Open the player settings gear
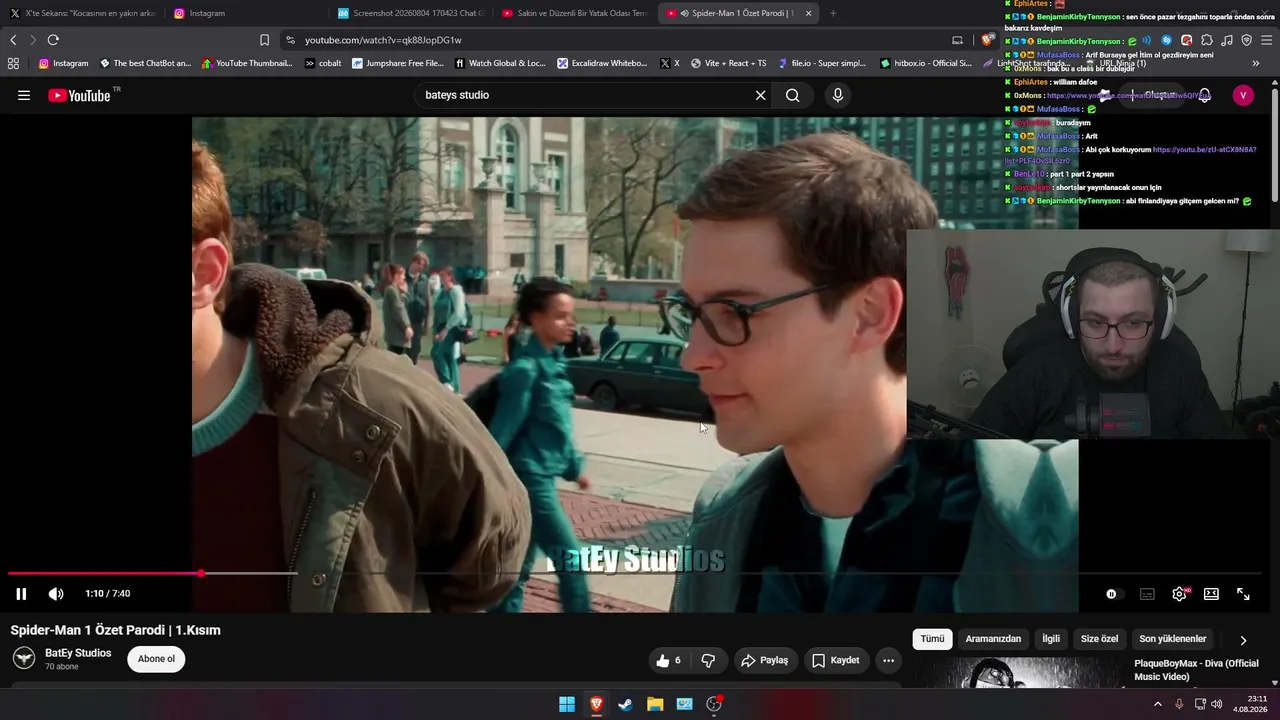 coord(1179,594)
